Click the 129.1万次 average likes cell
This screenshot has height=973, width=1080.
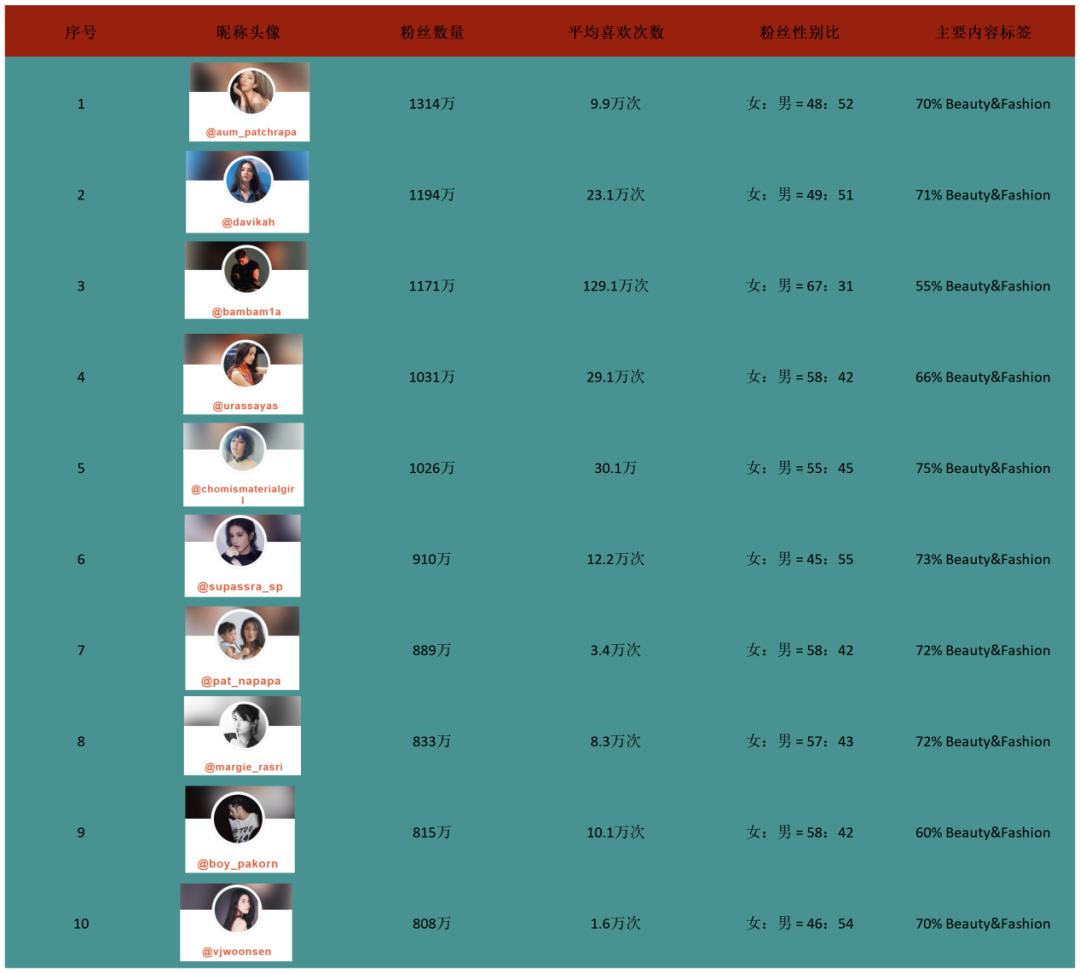coord(616,286)
